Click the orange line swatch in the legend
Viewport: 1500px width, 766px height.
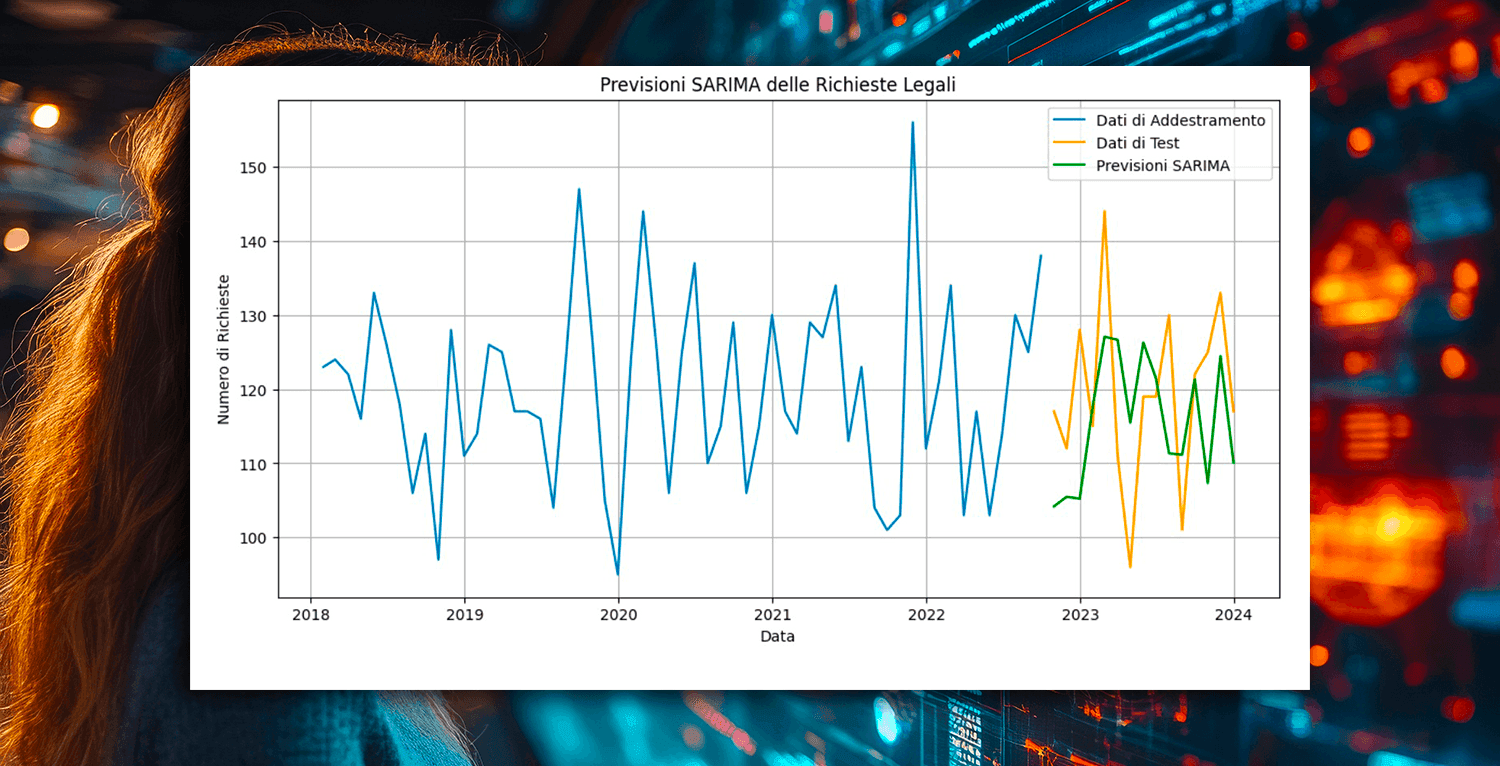1069,144
